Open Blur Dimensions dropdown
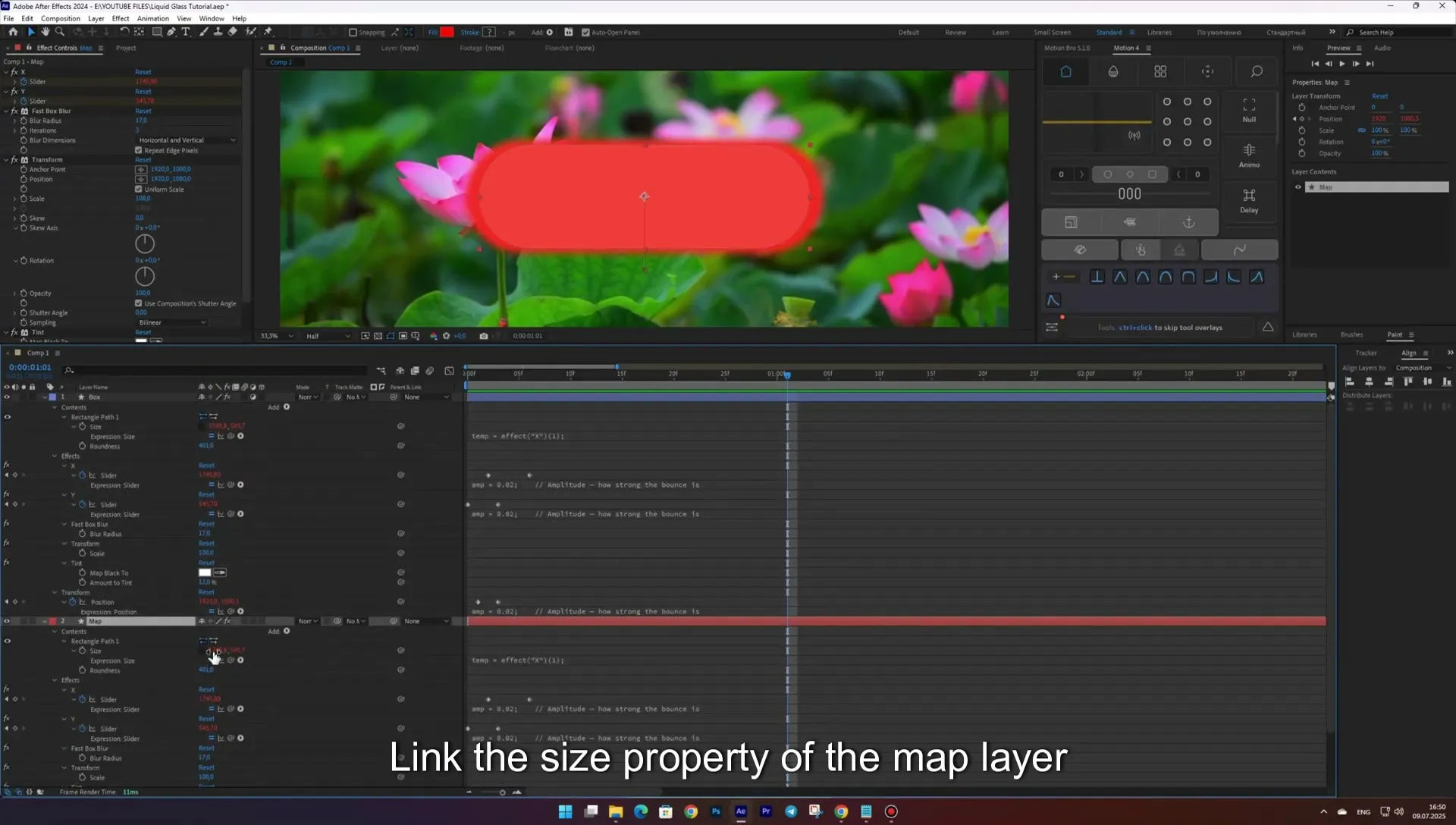Viewport: 1456px width, 825px height. click(x=187, y=140)
